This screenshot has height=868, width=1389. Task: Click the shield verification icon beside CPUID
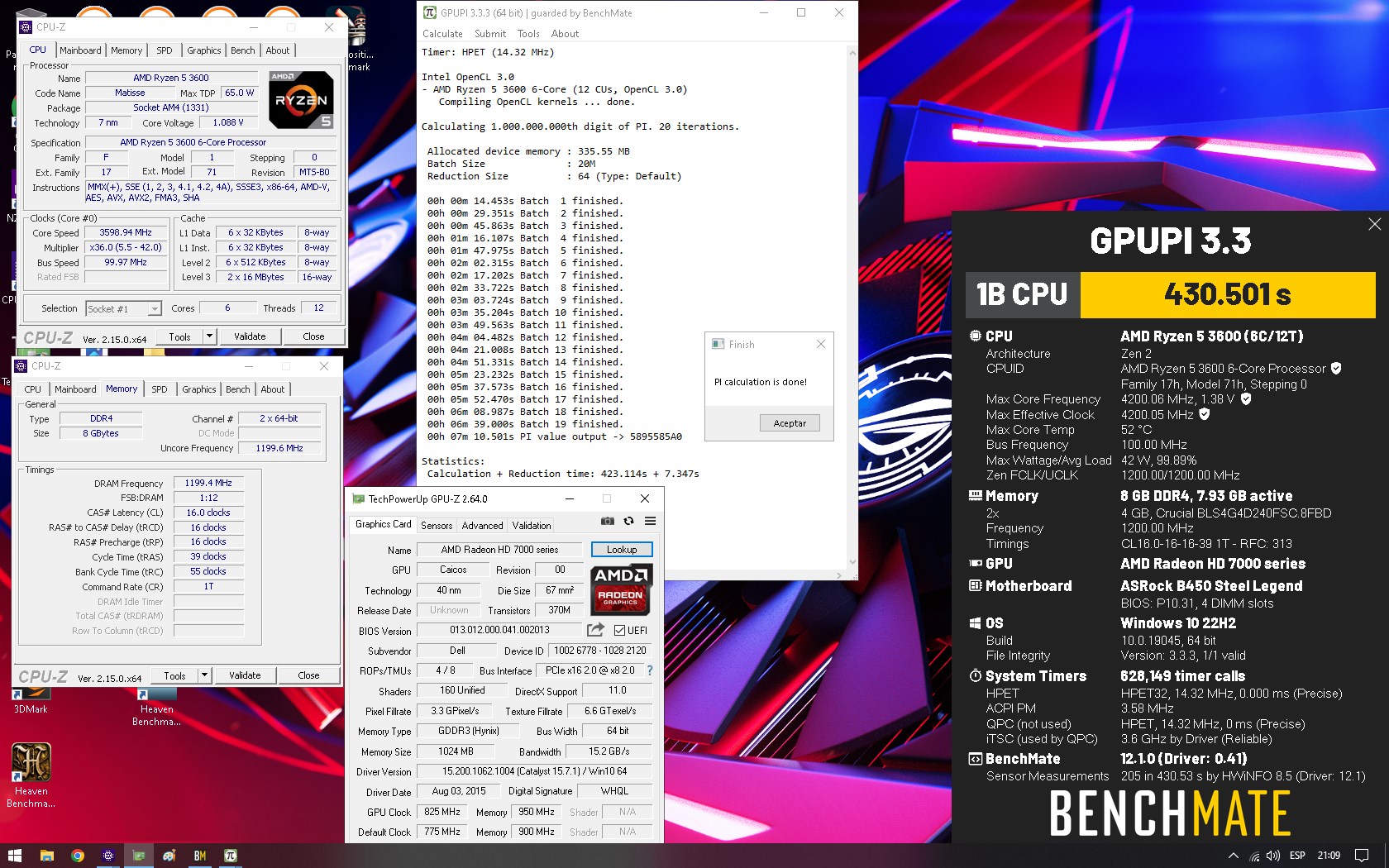click(x=1336, y=368)
